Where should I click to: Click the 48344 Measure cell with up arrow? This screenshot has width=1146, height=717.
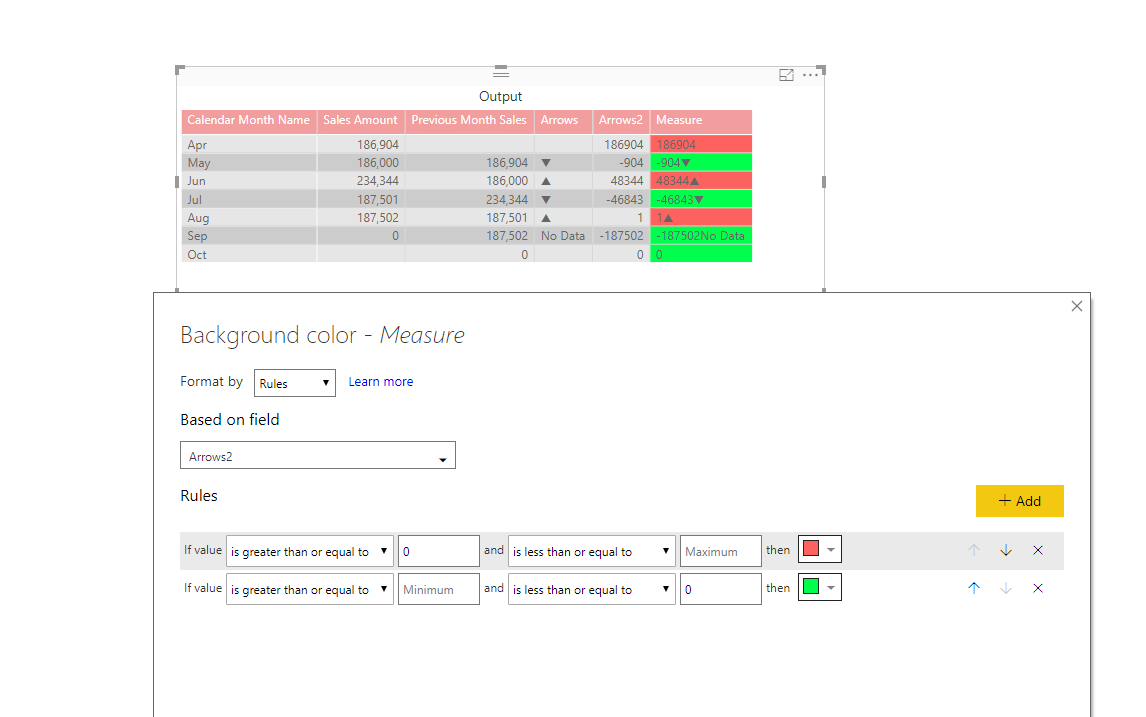[x=701, y=181]
